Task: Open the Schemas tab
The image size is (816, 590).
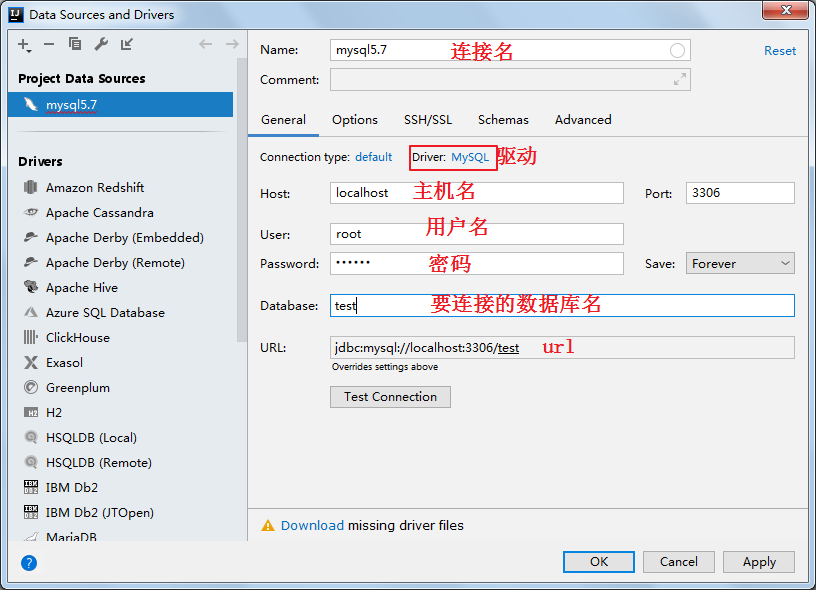Action: click(x=503, y=120)
